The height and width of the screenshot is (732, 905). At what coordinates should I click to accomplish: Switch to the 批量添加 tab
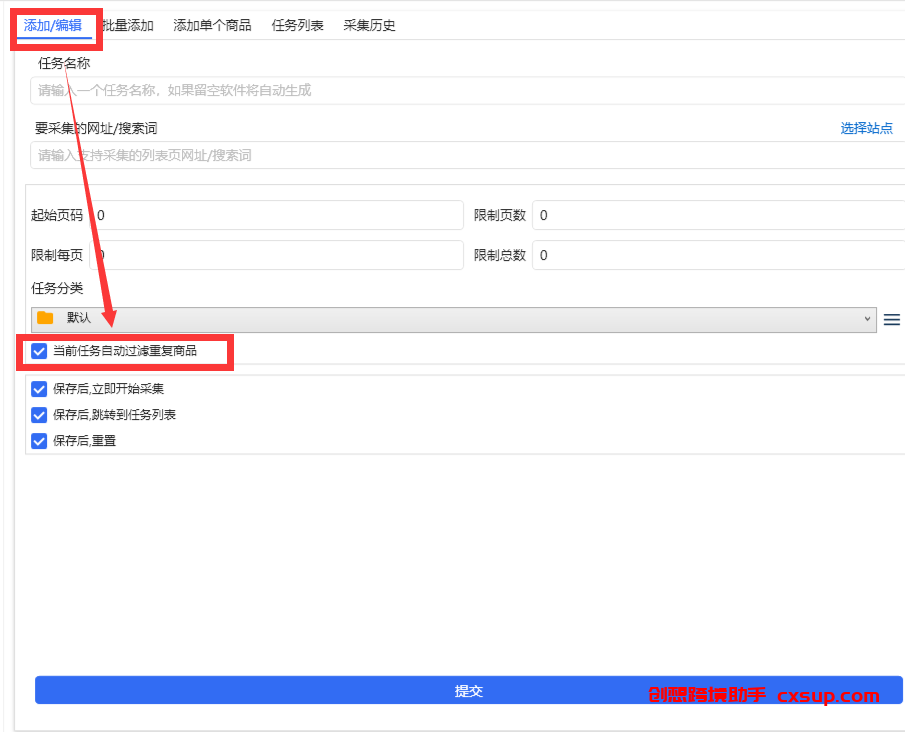click(128, 25)
